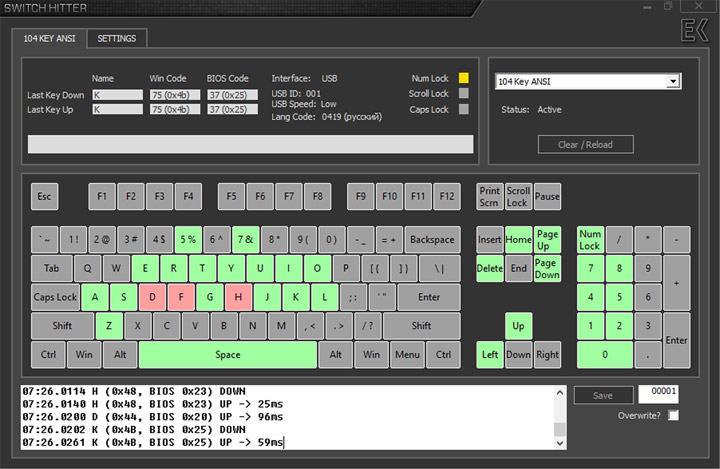Open the 104 Key ANSI layout dropdown
Screen dimensions: 720x469
pyautogui.click(x=672, y=81)
